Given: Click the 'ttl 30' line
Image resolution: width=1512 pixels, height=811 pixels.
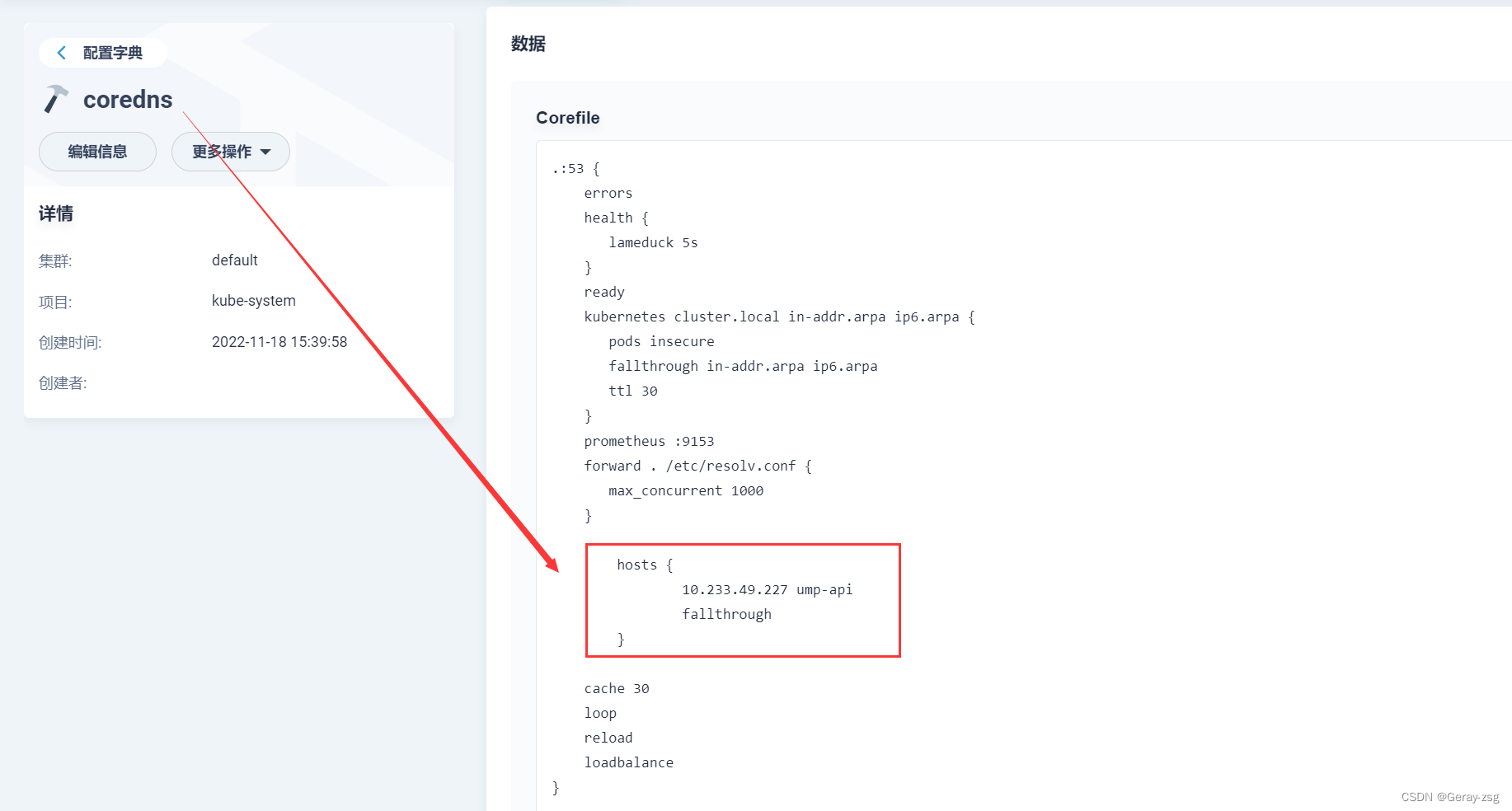Looking at the screenshot, I should (x=633, y=391).
